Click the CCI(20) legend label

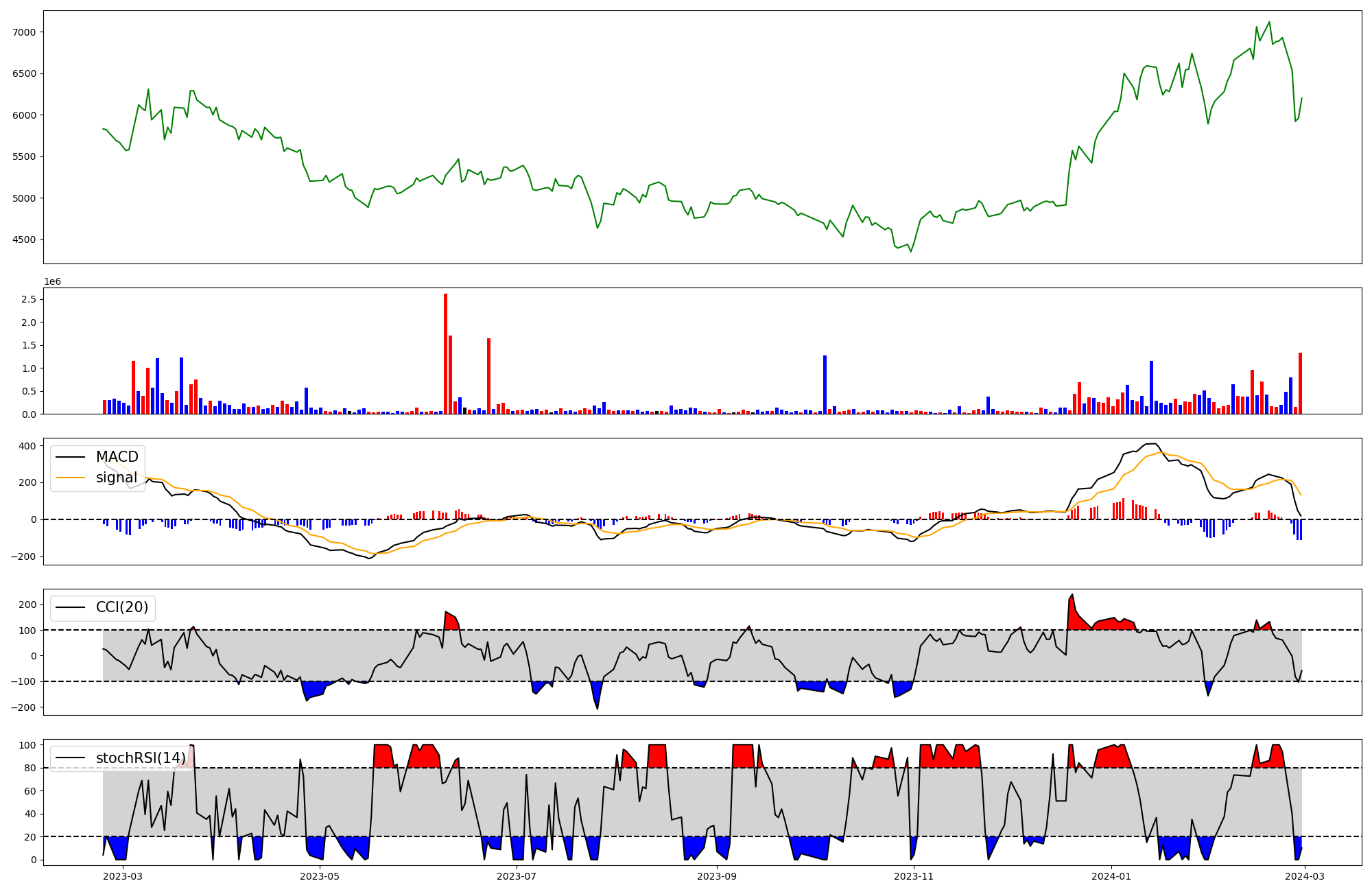(x=121, y=608)
